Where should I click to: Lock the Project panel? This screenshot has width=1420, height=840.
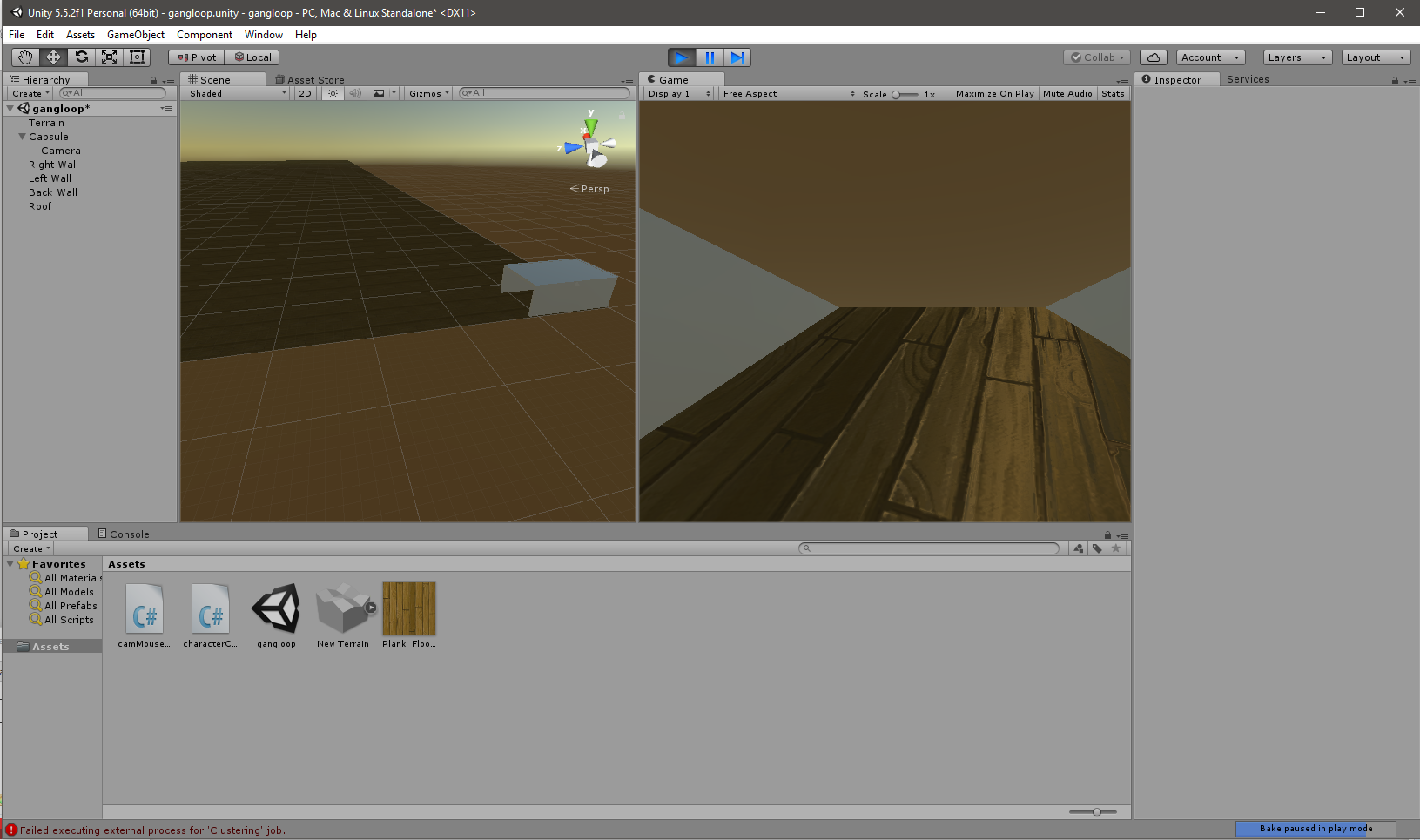click(x=1107, y=535)
